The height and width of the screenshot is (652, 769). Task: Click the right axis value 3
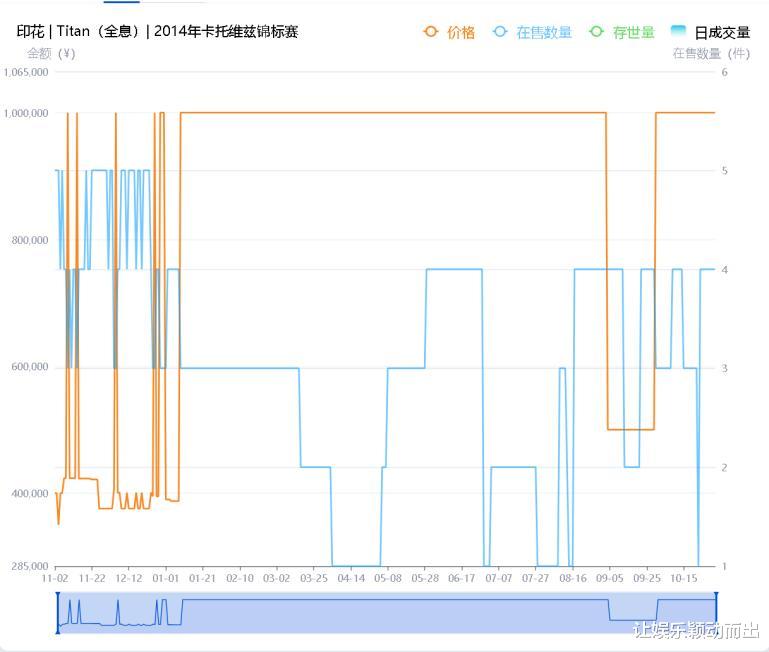(724, 368)
